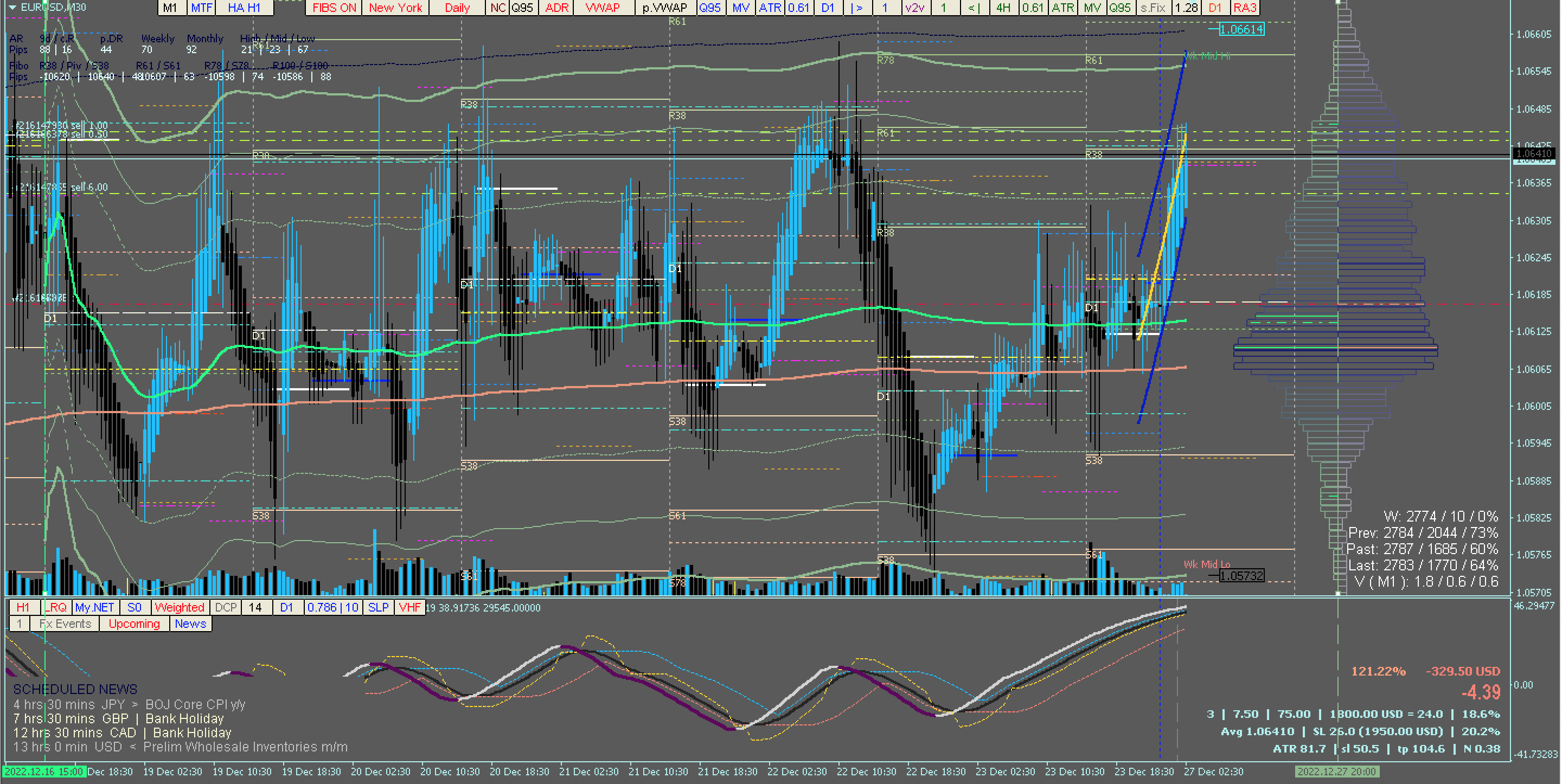The width and height of the screenshot is (1562, 784).
Task: Click the red RA3 button
Action: click(1244, 8)
